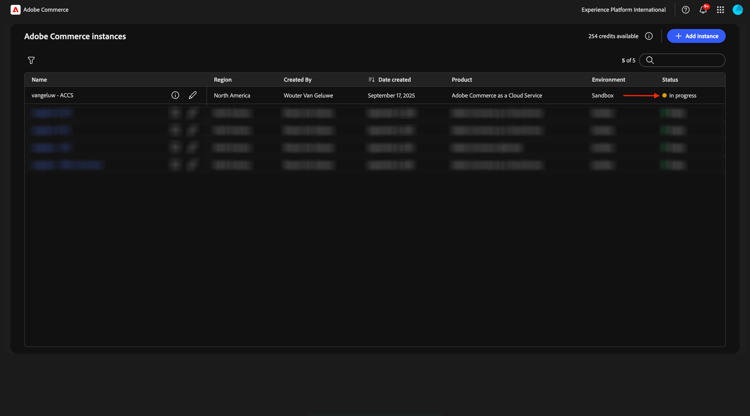Show info for vangeluw - ACCS instance

coord(175,95)
